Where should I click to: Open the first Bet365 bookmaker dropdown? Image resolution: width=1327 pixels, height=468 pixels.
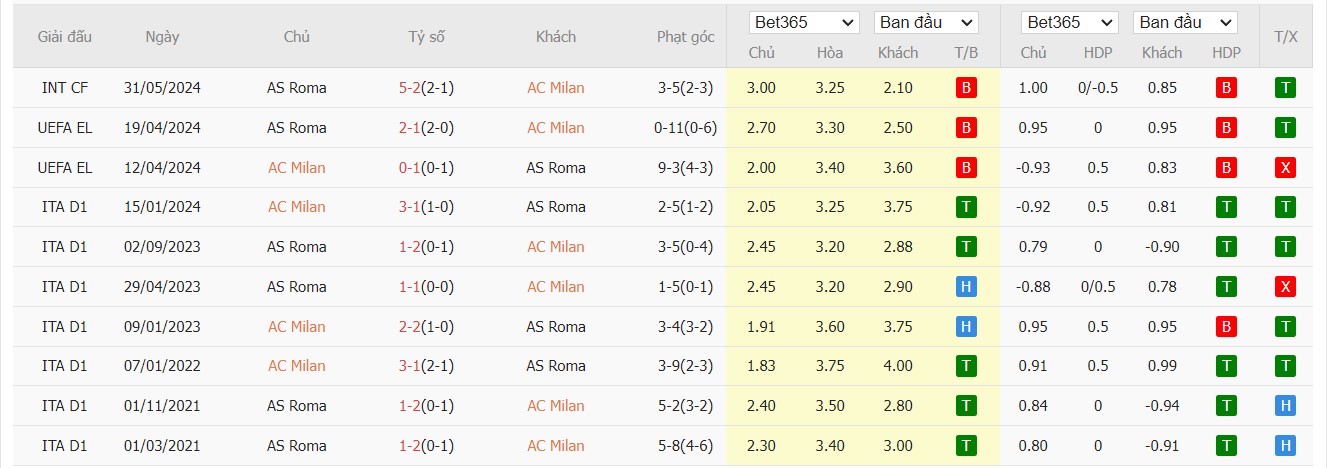click(804, 22)
